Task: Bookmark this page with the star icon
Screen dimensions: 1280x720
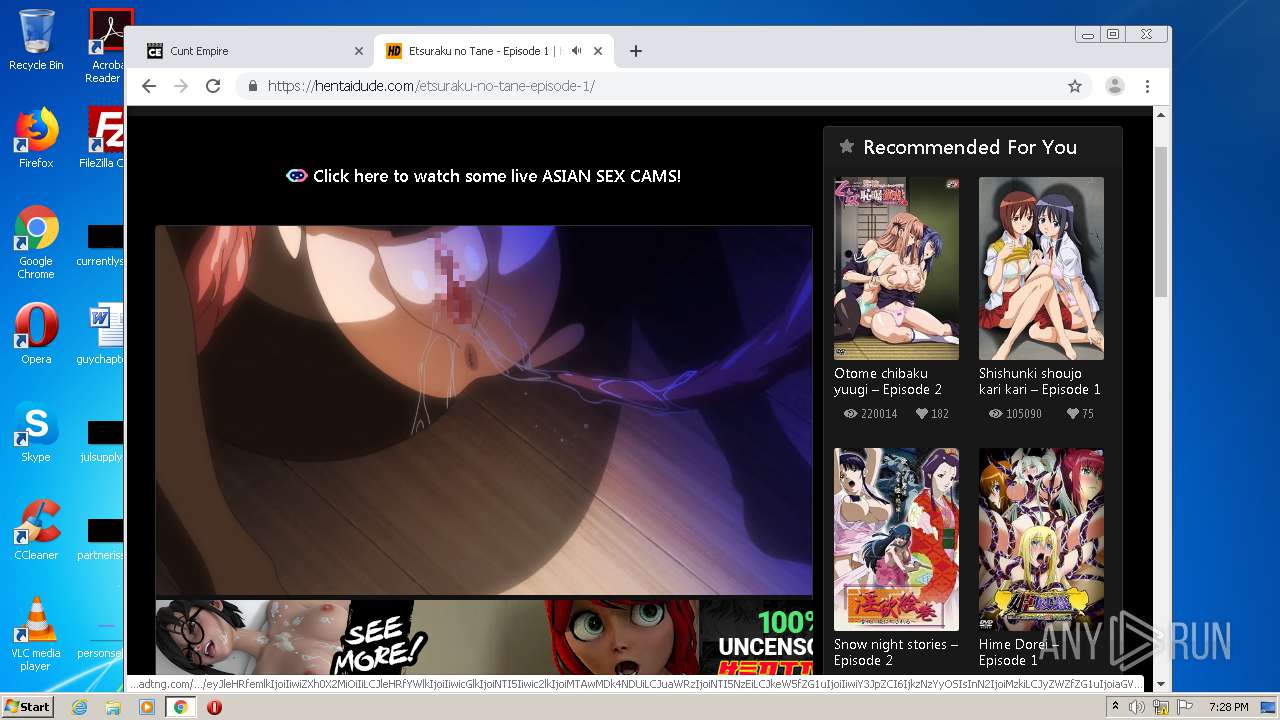Action: (1075, 86)
